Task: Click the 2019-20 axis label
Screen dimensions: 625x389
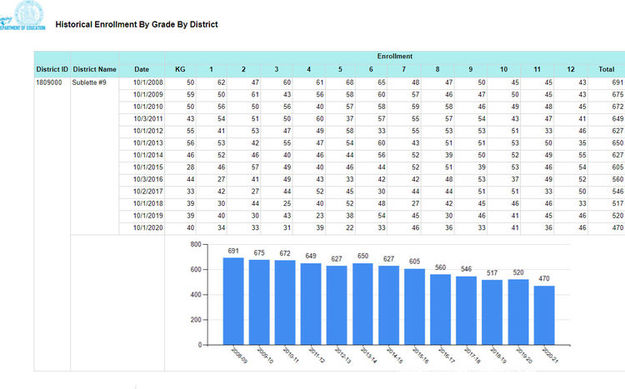Action: coord(525,355)
